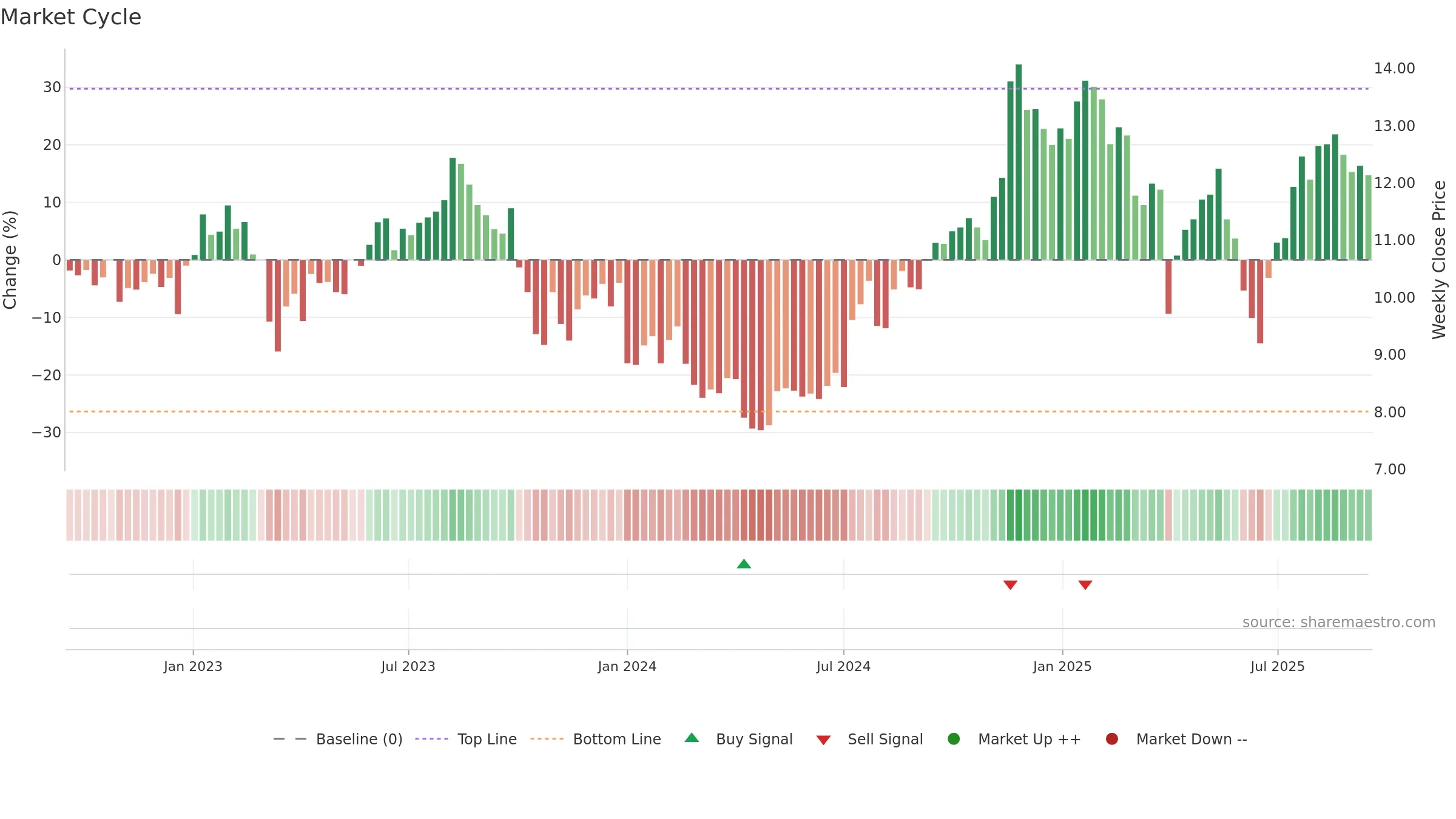Click the 12.00 price axis value

click(x=1395, y=183)
